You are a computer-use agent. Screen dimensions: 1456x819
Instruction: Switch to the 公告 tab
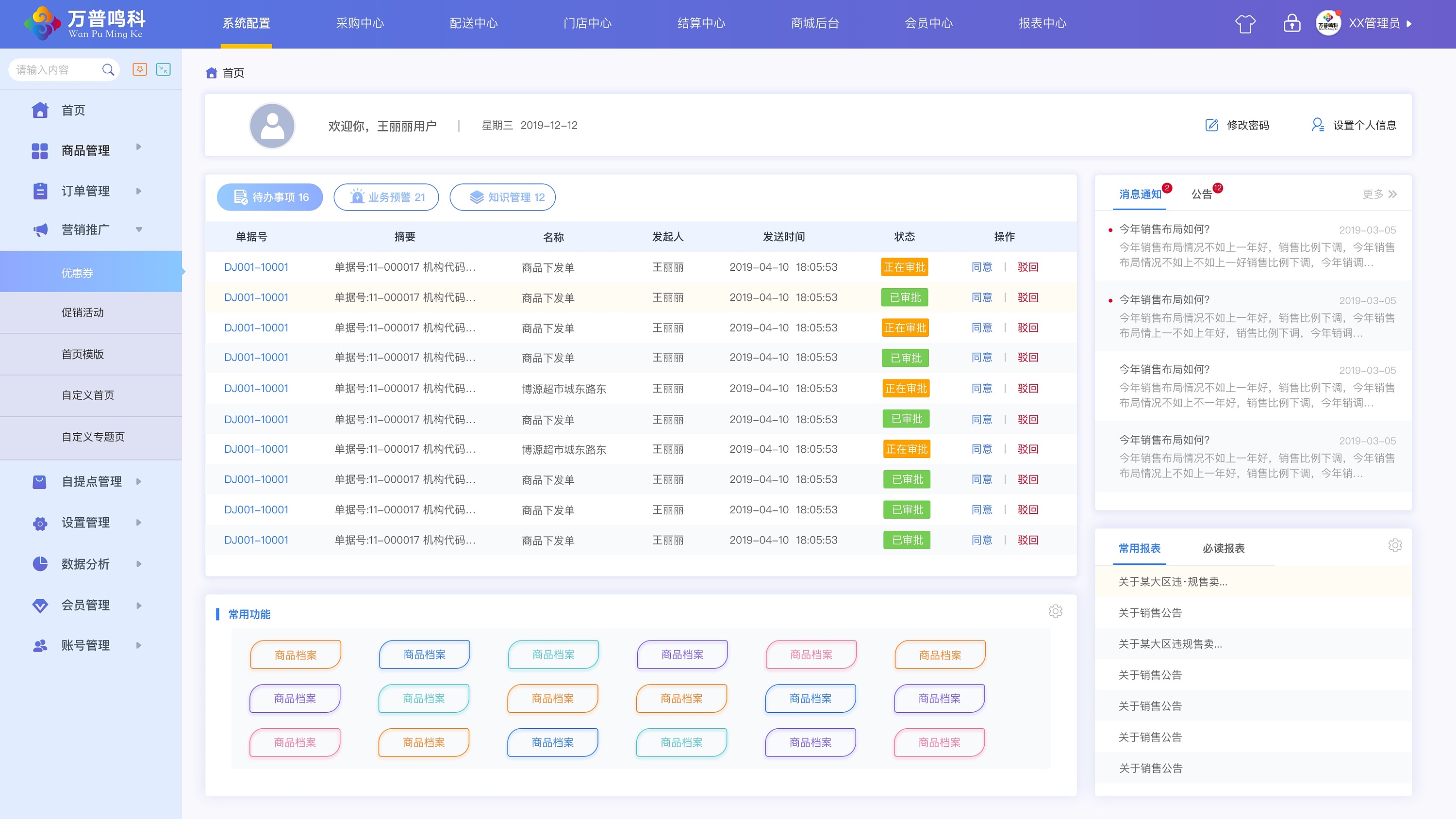pyautogui.click(x=1202, y=195)
